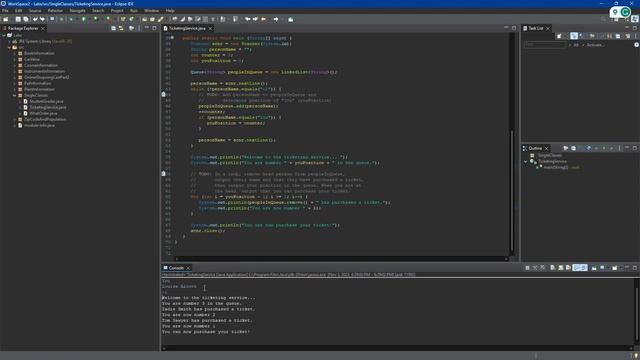
Task: Click the Java perspective icon top right
Action: click(635, 19)
